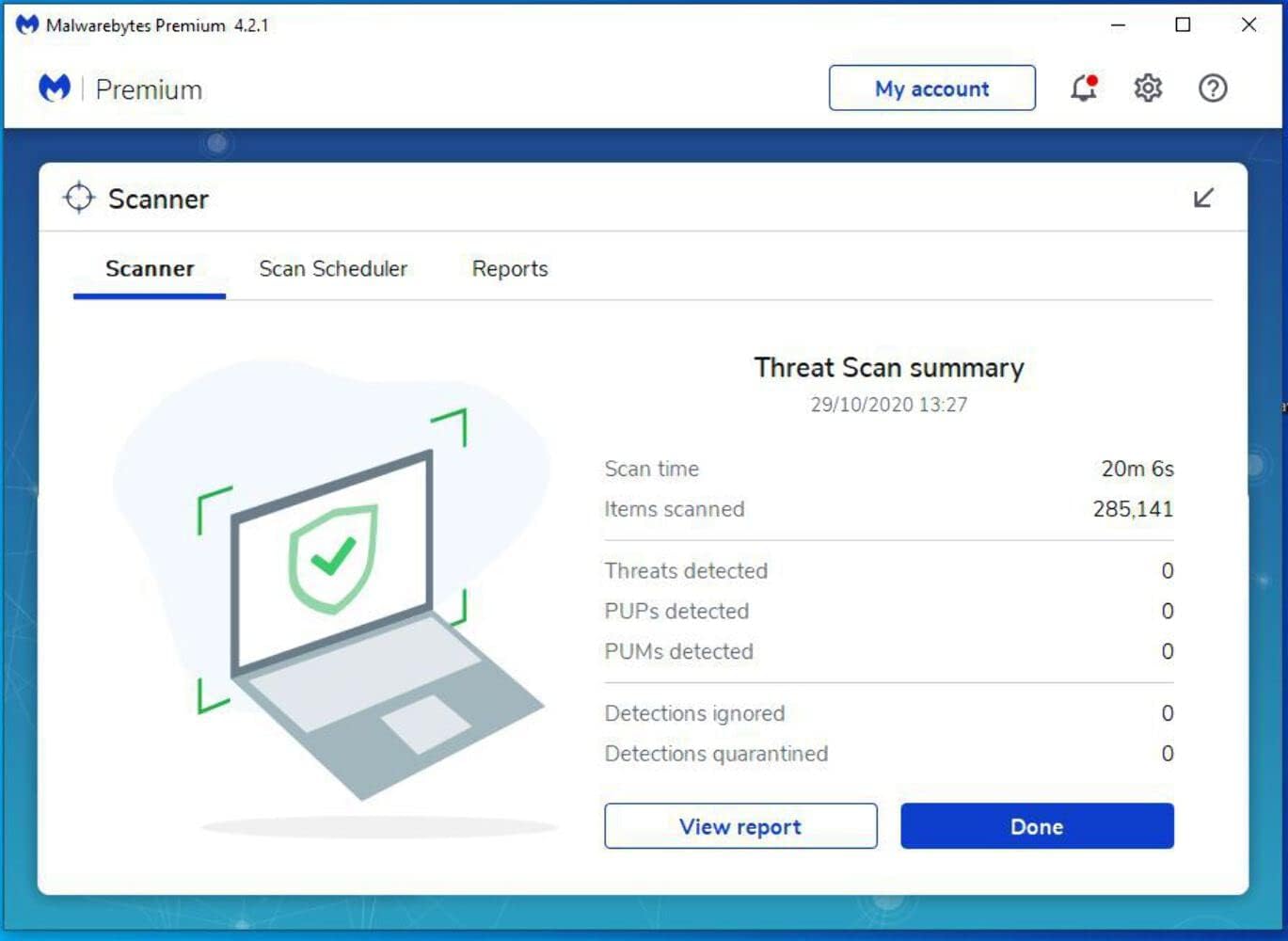Click the Detections quarantined label

click(x=716, y=754)
